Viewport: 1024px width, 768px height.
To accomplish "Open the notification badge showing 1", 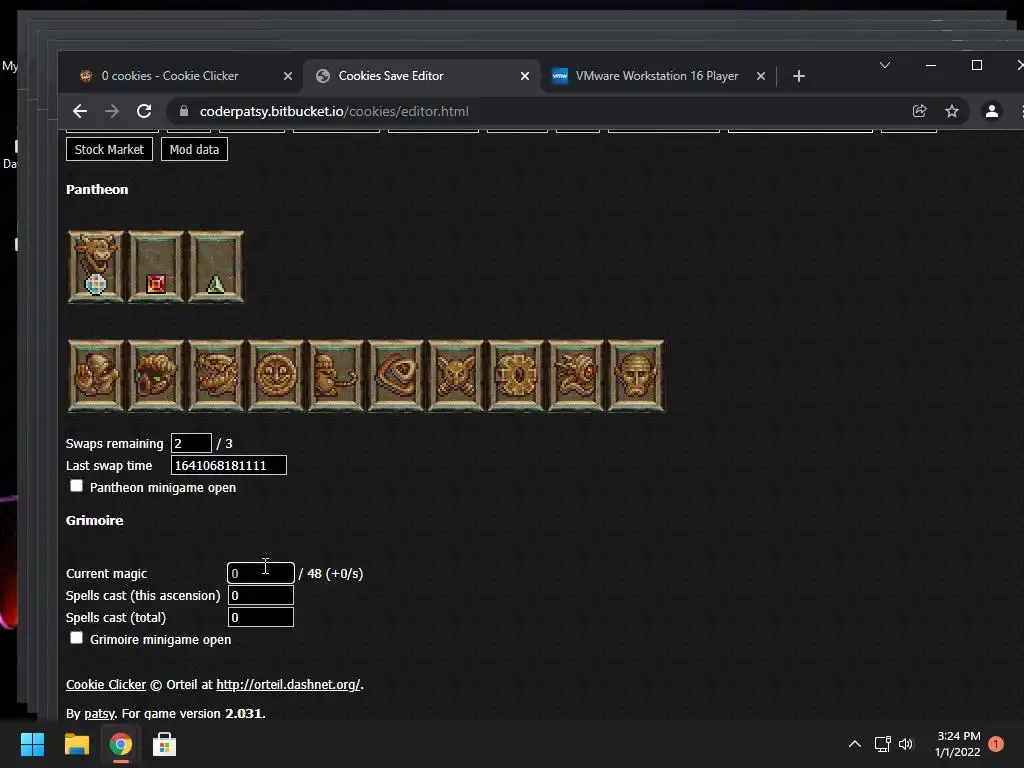I will (x=996, y=744).
